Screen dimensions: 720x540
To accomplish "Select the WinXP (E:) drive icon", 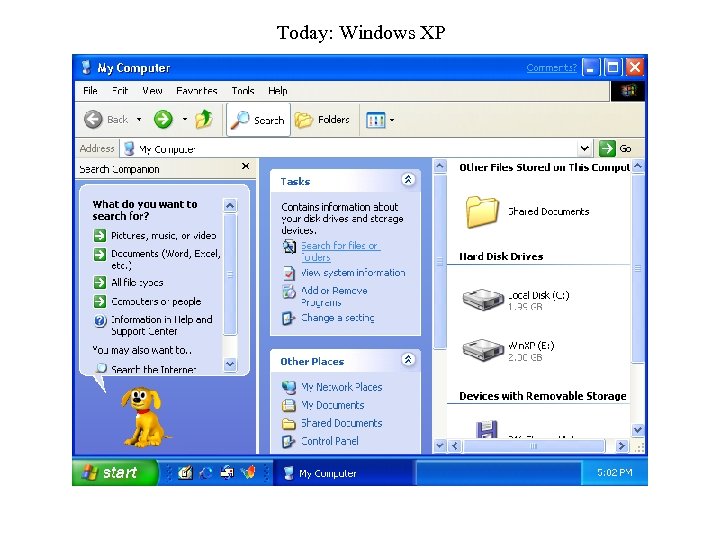I will point(483,350).
